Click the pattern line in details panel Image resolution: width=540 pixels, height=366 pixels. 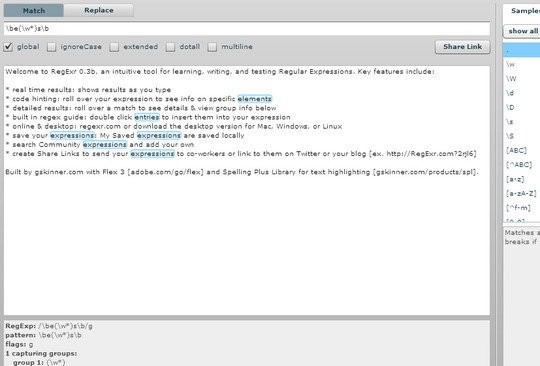(43, 335)
